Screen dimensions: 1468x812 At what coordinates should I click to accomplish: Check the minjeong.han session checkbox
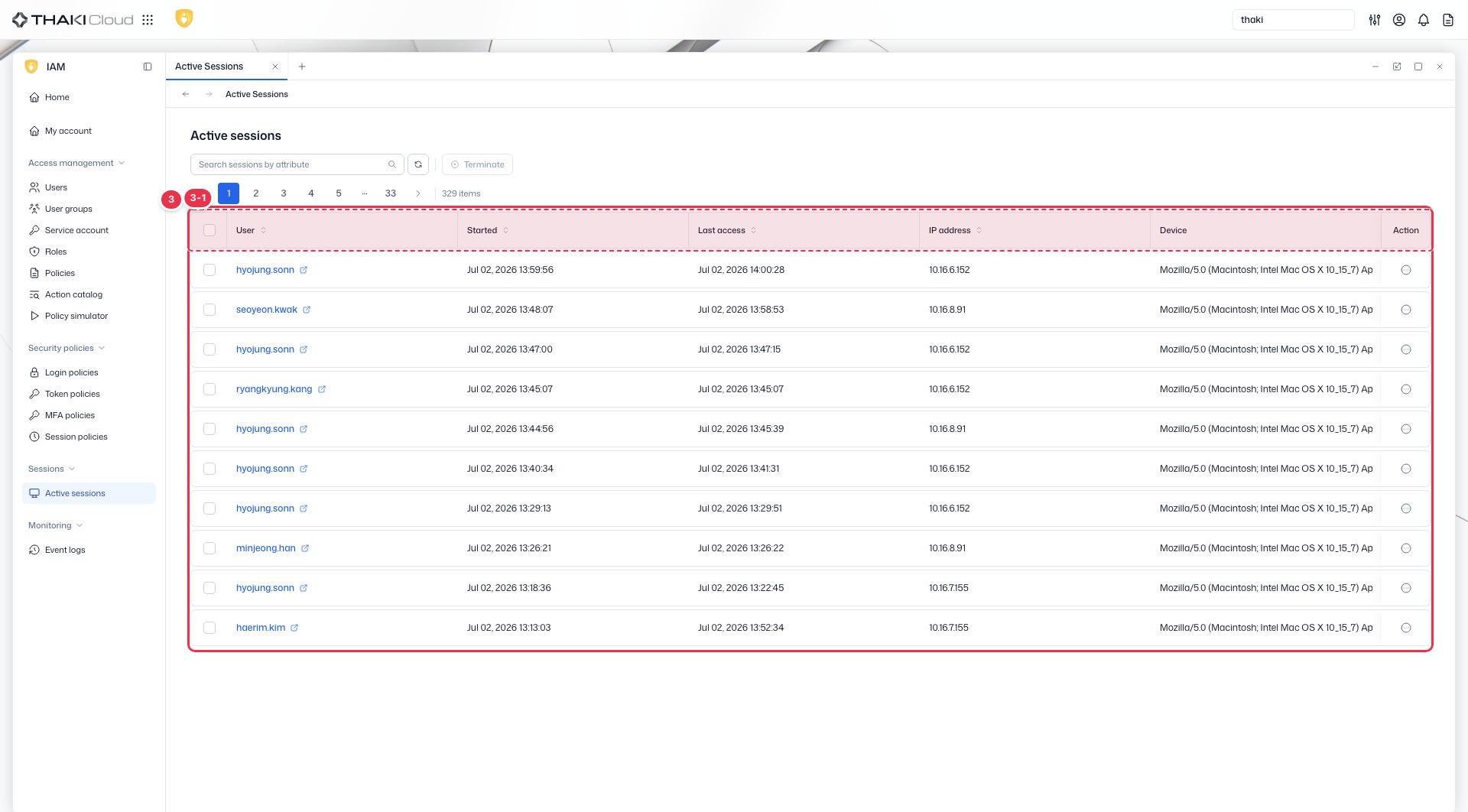click(x=209, y=548)
